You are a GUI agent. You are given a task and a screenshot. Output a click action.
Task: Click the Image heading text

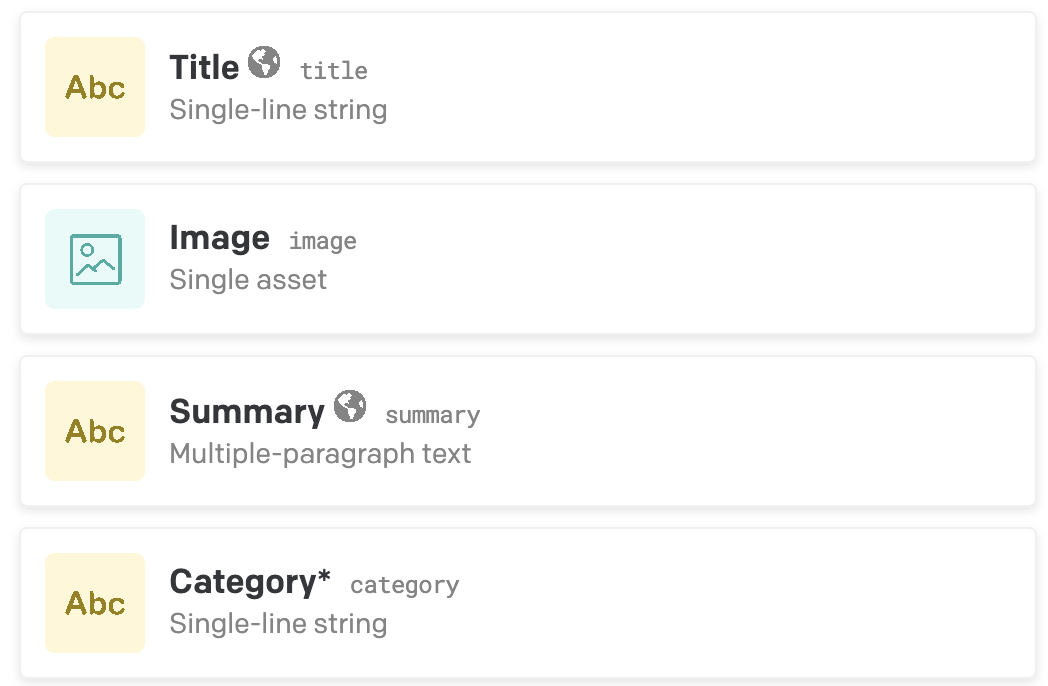(x=219, y=239)
